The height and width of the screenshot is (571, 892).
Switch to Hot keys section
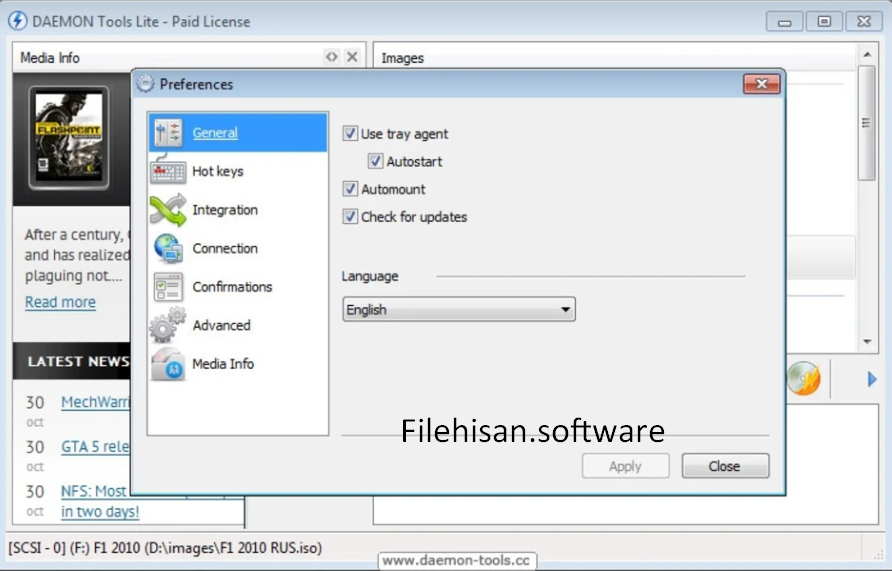[217, 171]
